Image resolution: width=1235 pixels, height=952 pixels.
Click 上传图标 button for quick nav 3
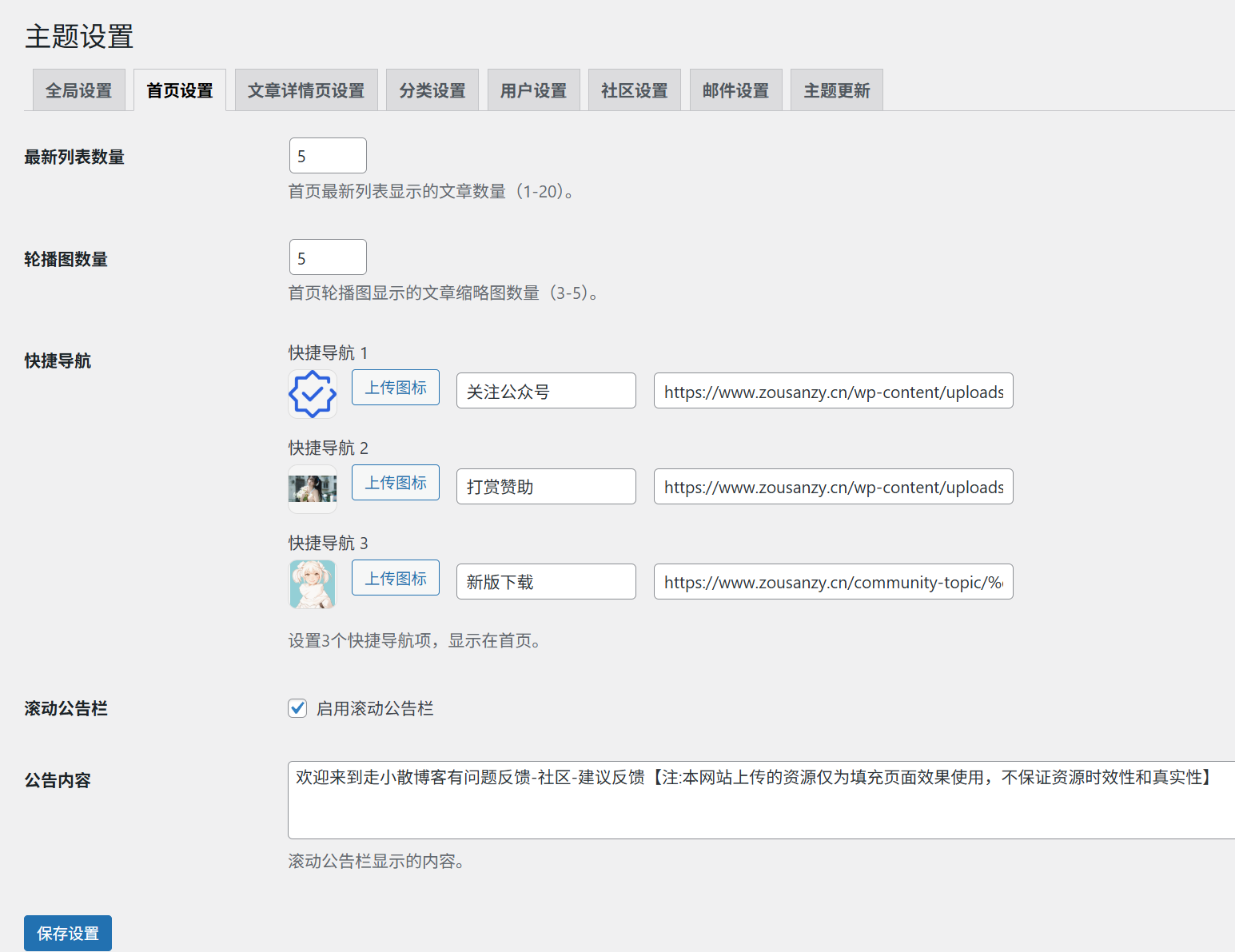coord(396,578)
